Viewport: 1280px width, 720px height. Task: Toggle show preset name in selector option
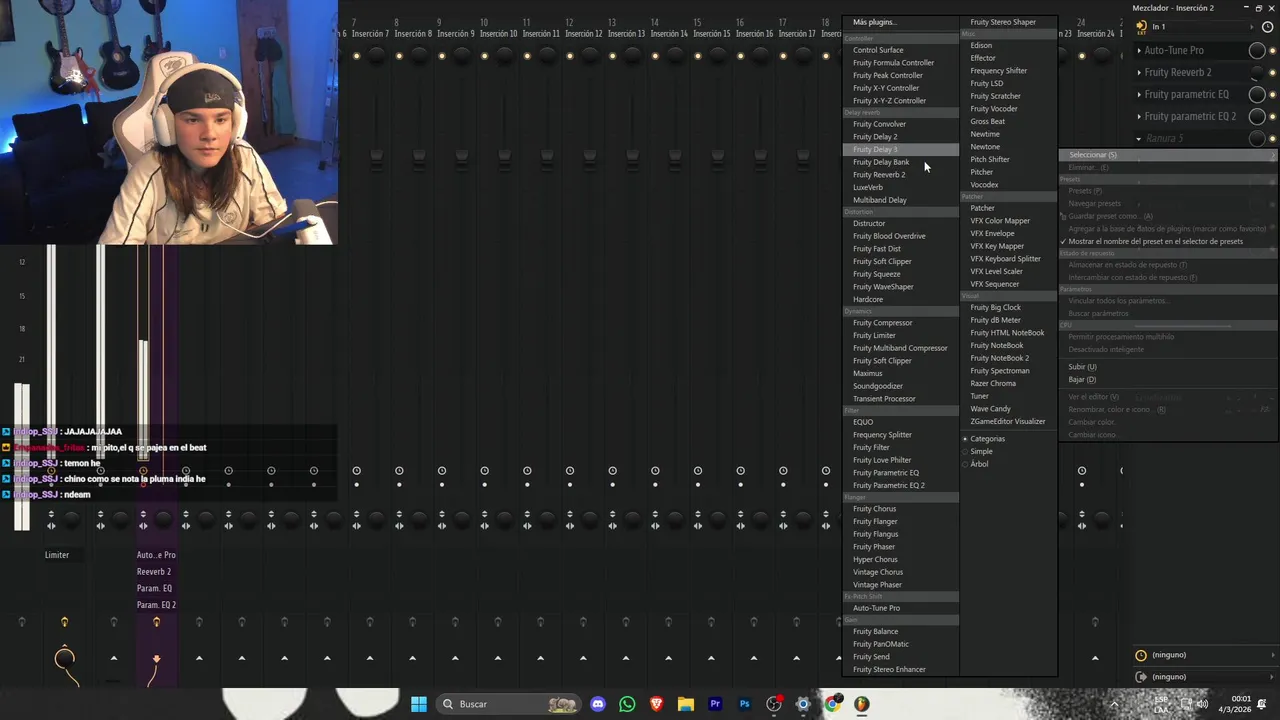tap(1155, 241)
